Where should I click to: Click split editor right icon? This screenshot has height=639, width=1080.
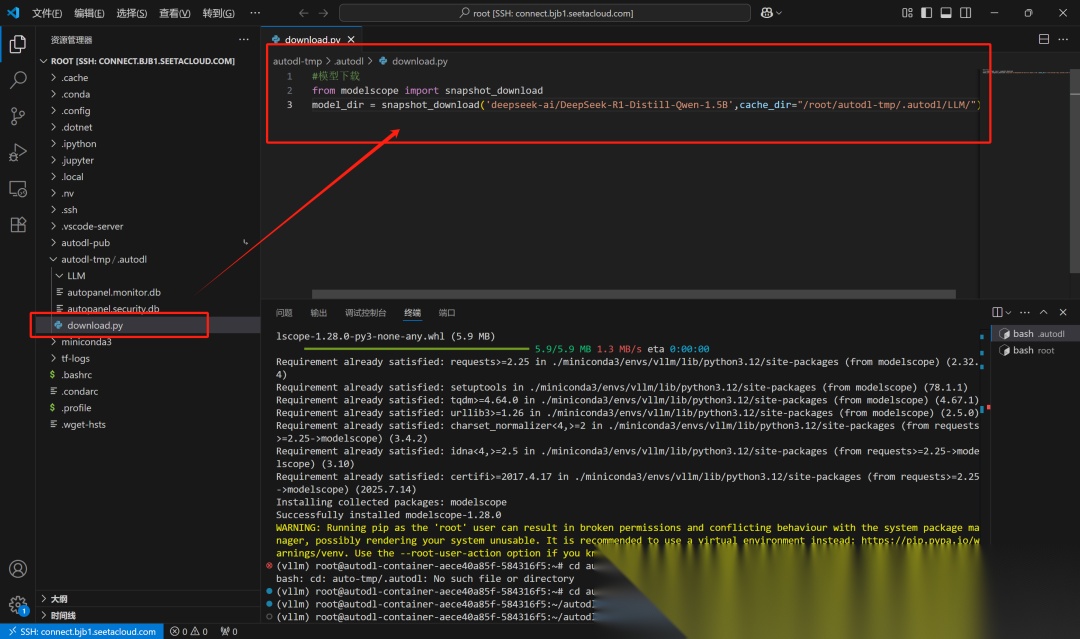pos(1044,39)
